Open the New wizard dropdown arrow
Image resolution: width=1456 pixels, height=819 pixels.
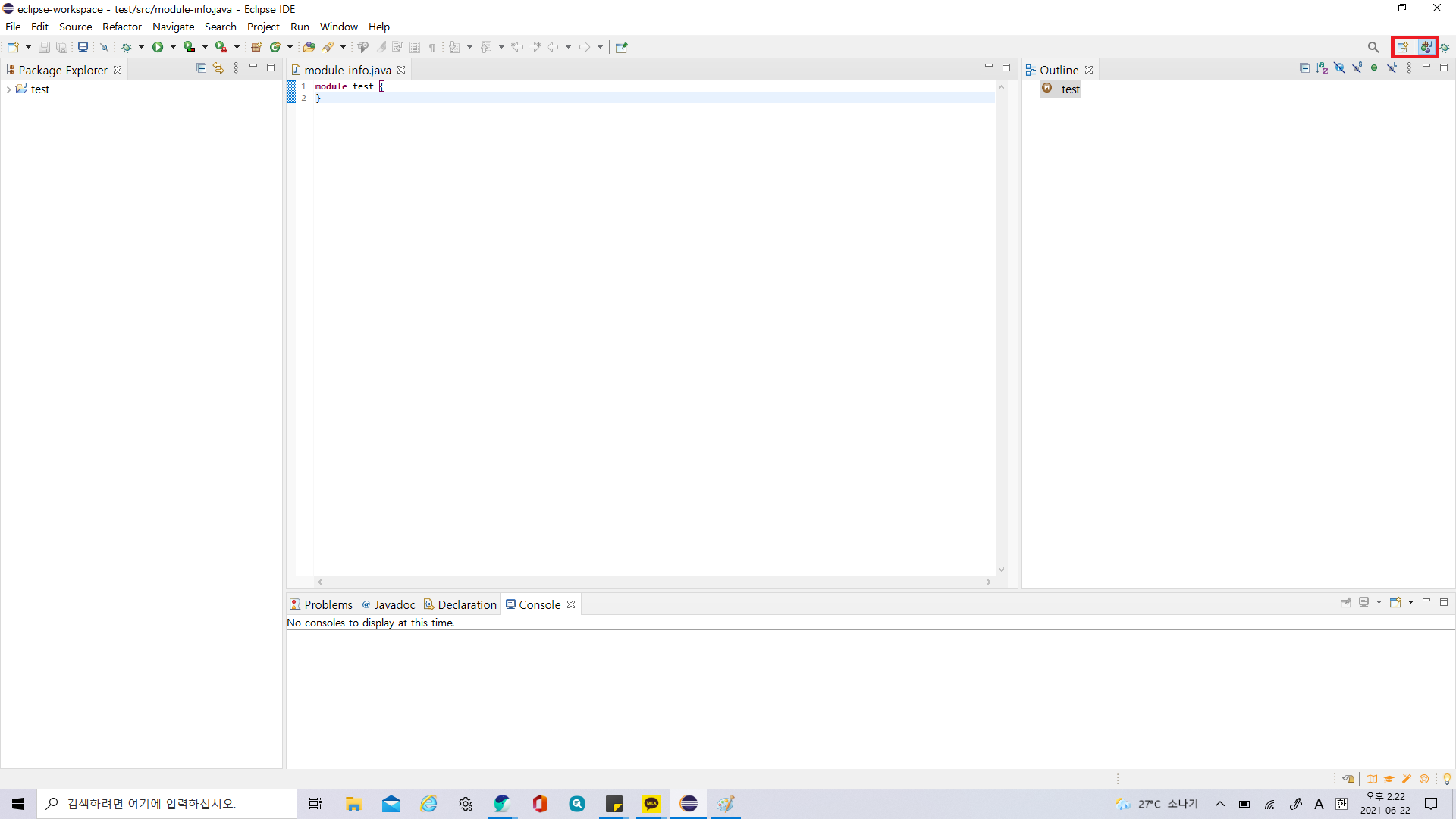29,47
